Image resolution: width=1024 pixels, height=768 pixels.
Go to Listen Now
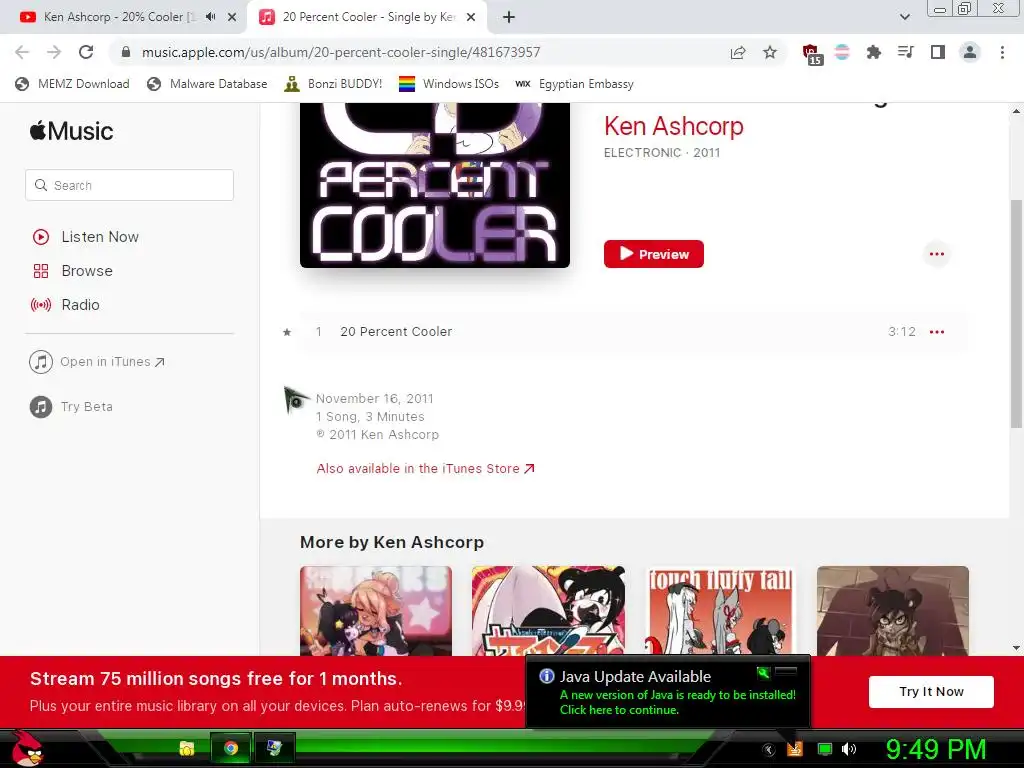point(86,236)
